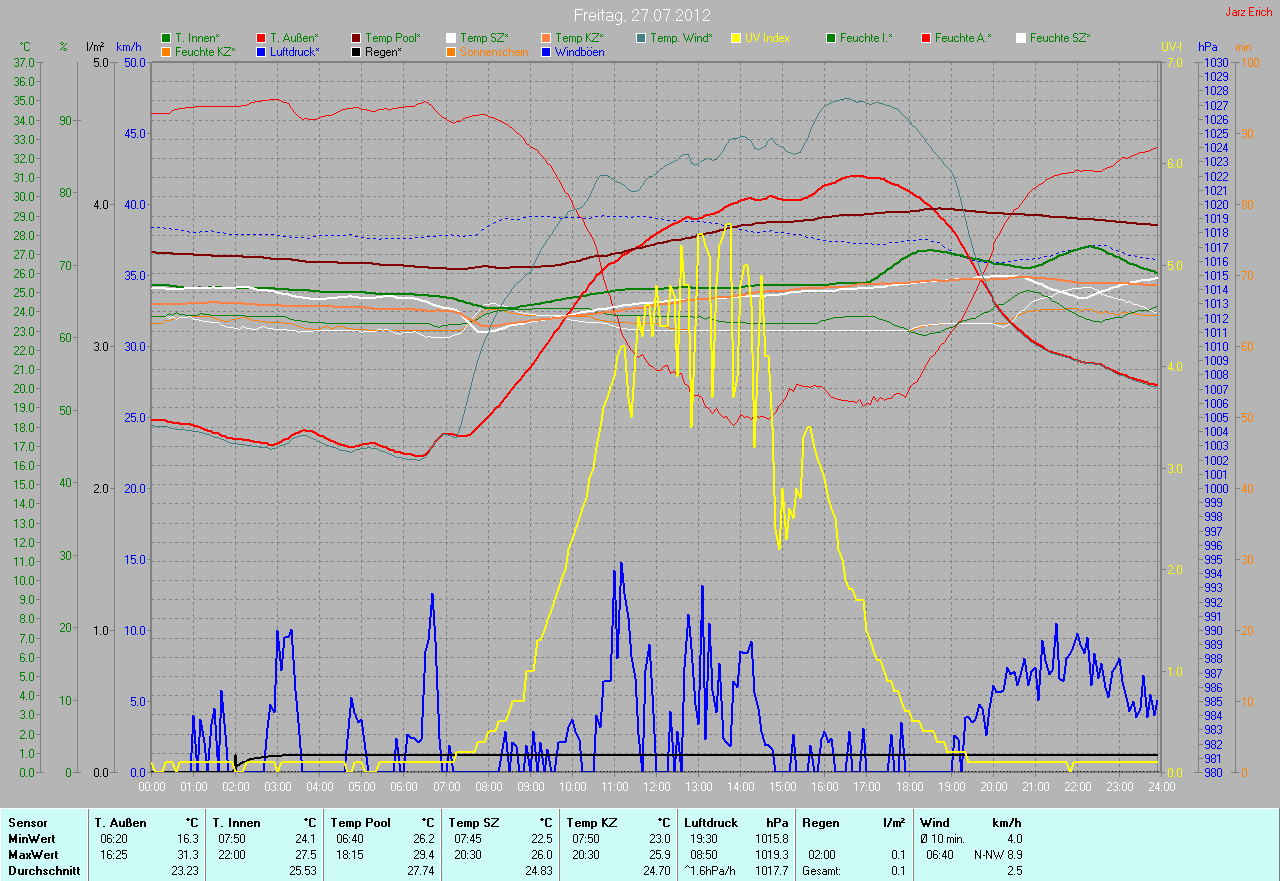Click the Temp SZ minimum value 22.5
The image size is (1280, 881).
click(x=541, y=839)
